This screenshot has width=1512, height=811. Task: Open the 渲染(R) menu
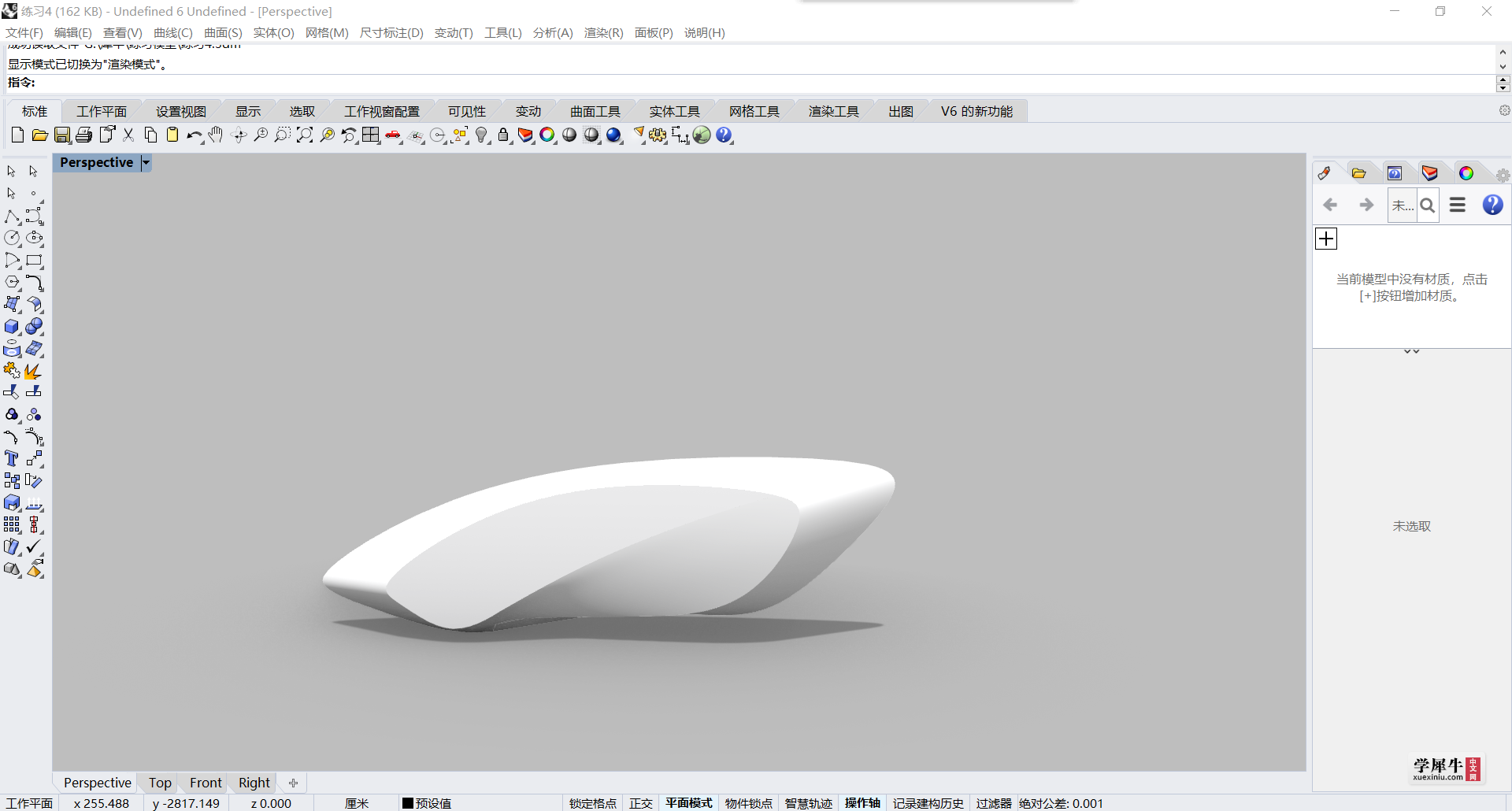click(x=603, y=32)
